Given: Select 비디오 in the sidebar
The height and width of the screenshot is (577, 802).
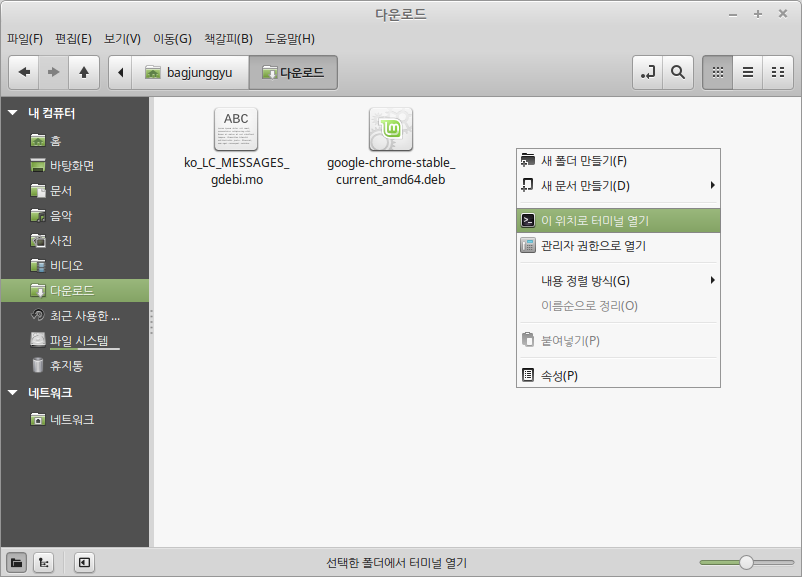Looking at the screenshot, I should click(75, 265).
